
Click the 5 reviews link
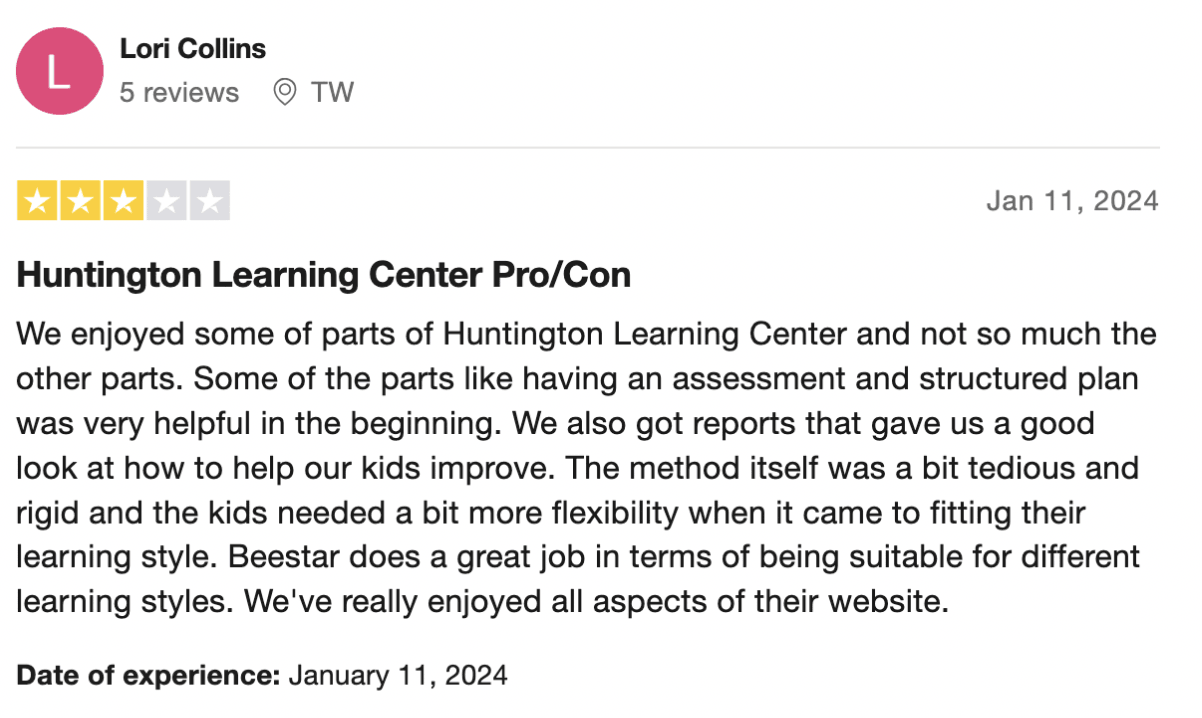(179, 91)
